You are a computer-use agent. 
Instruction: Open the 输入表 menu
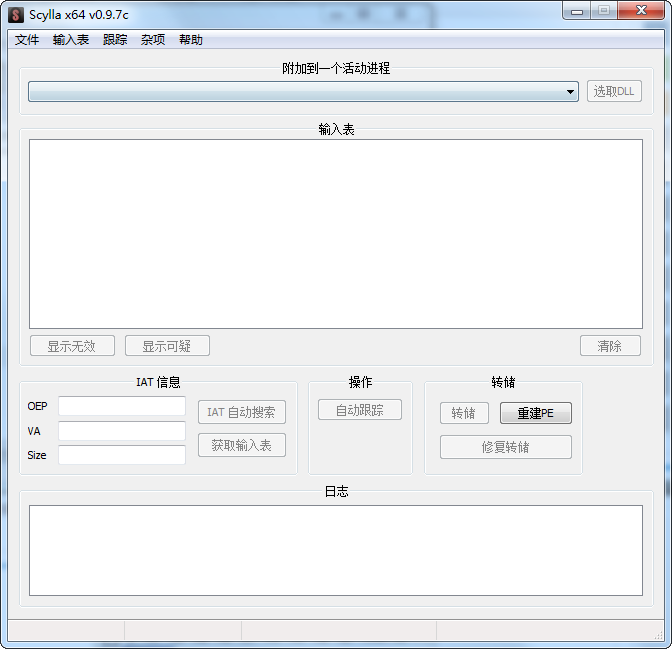[71, 40]
